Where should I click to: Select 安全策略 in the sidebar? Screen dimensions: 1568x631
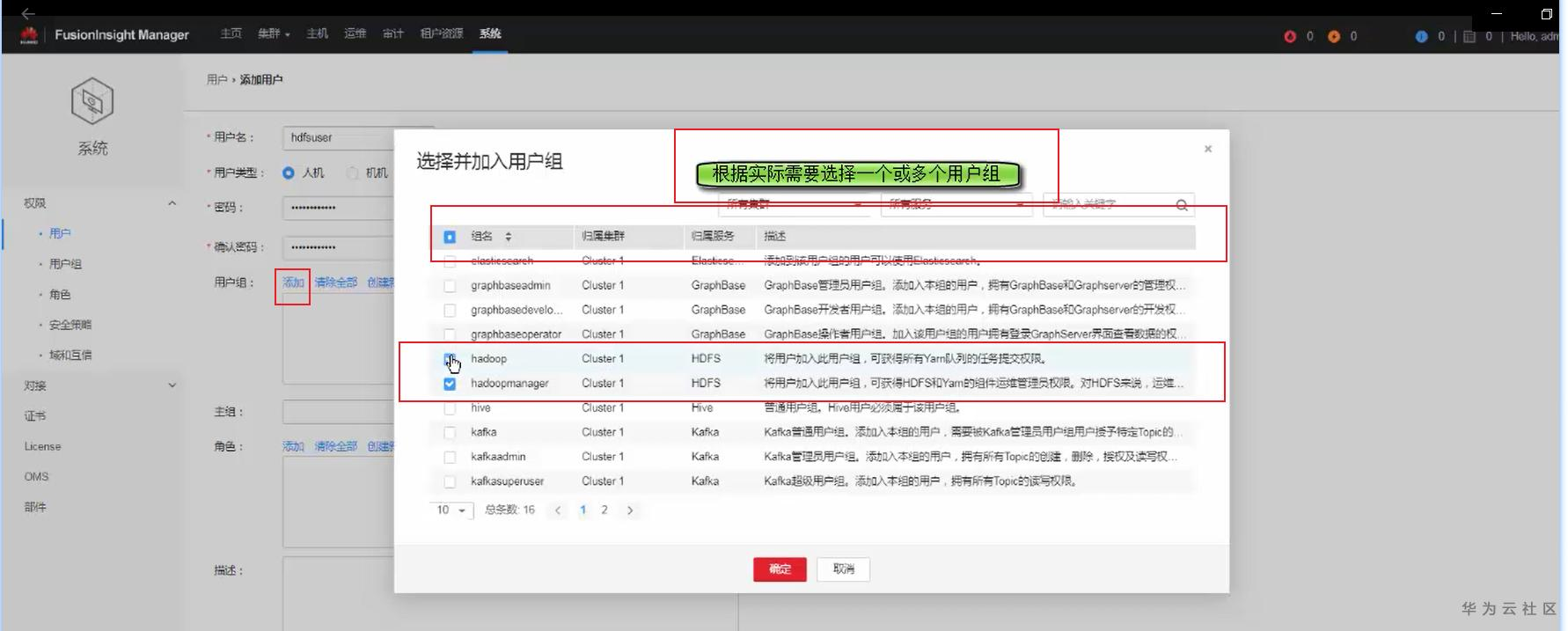(70, 325)
